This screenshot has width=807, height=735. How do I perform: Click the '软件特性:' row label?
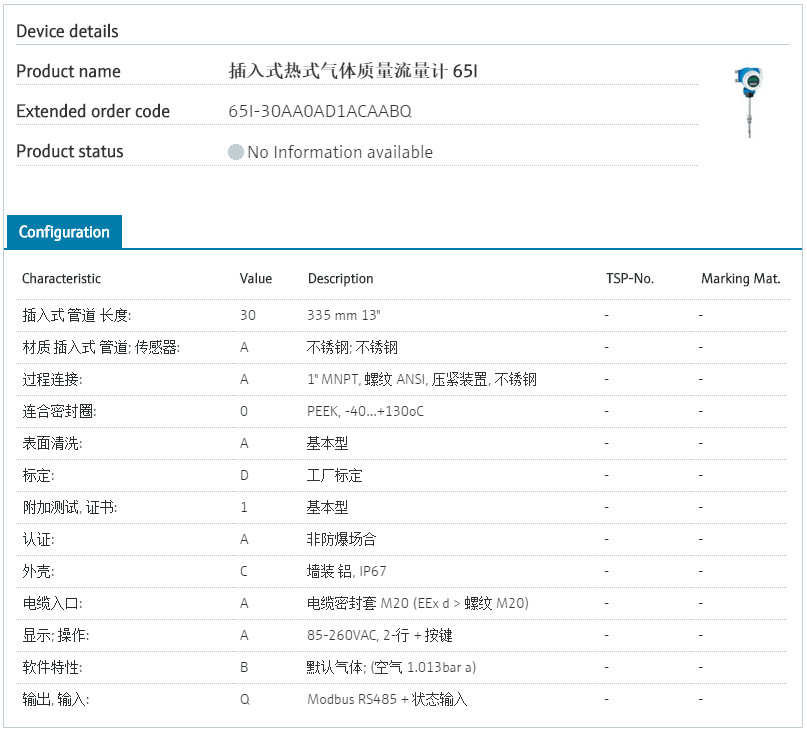click(52, 668)
